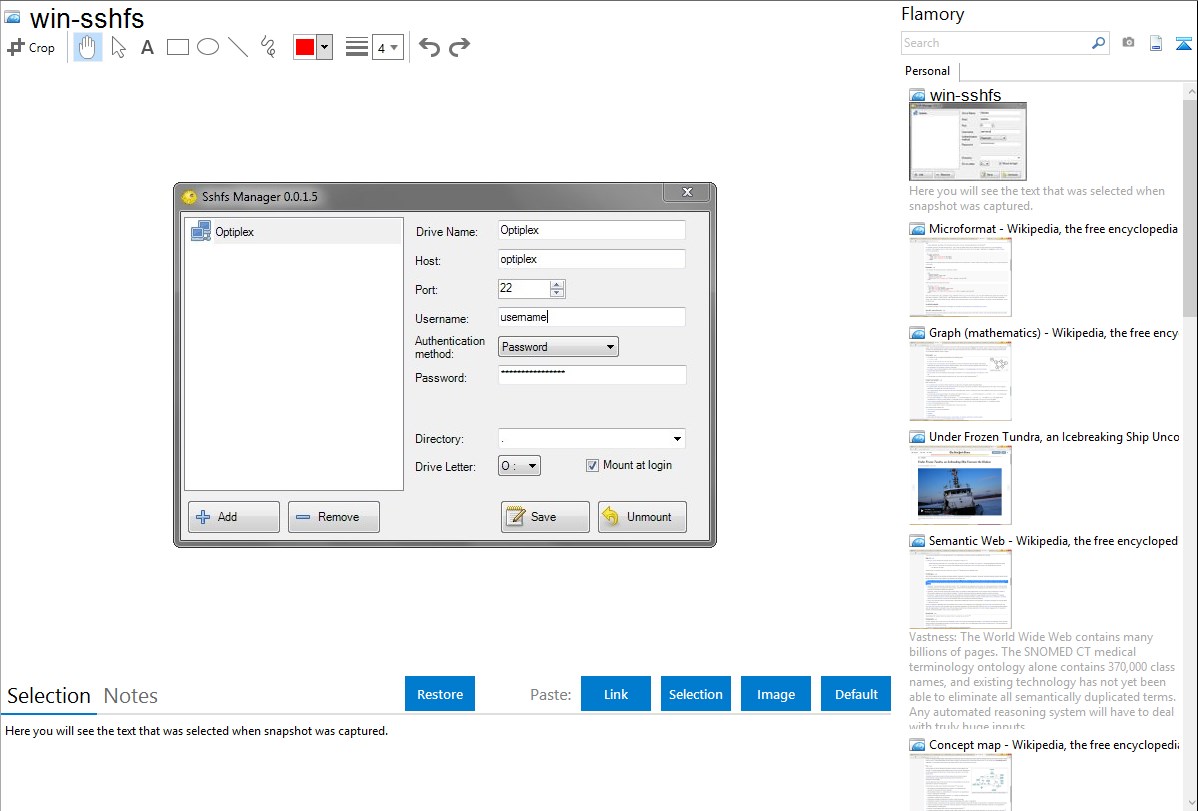Undo the last annotation
Screen dimensions: 1198x811
(x=429, y=47)
